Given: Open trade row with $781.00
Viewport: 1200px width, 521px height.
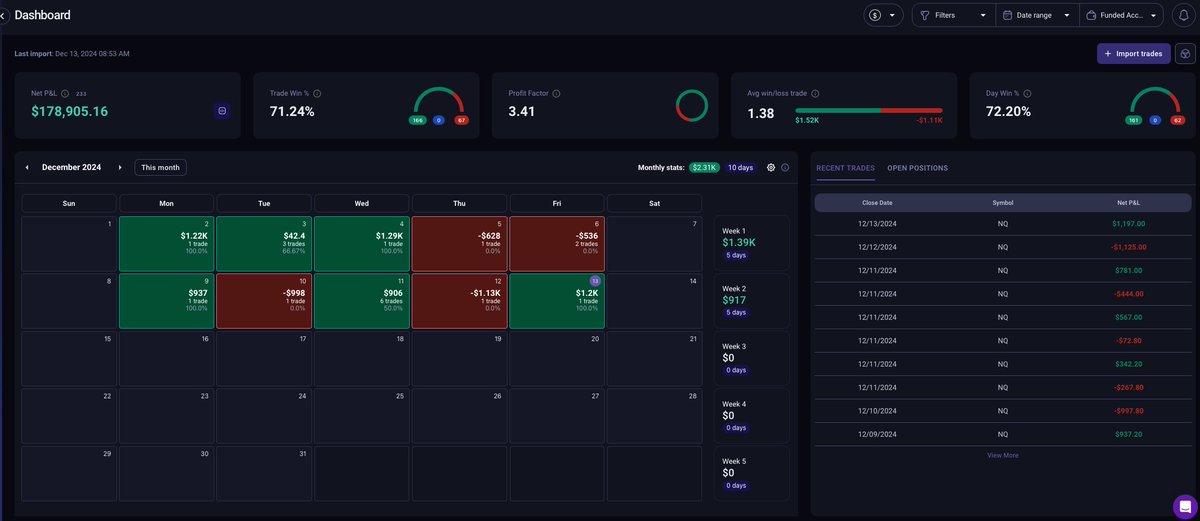Looking at the screenshot, I should 1002,270.
